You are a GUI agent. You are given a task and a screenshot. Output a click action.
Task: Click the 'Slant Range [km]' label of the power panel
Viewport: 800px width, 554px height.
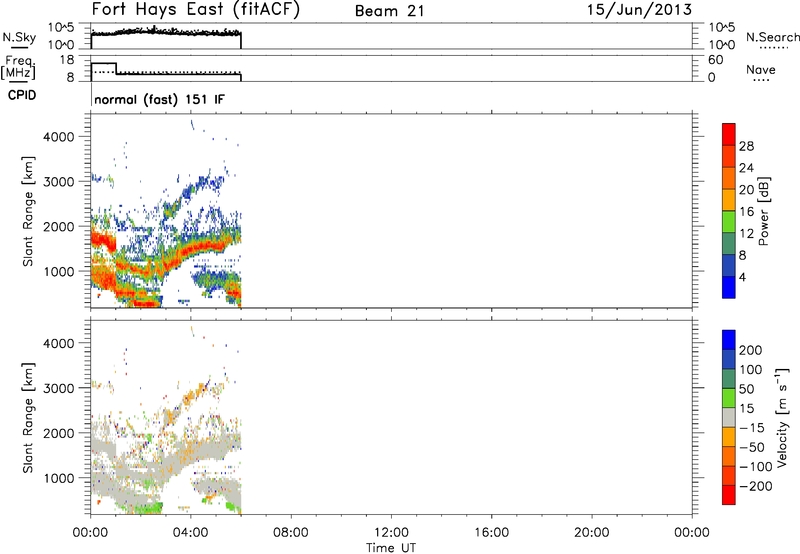point(28,211)
